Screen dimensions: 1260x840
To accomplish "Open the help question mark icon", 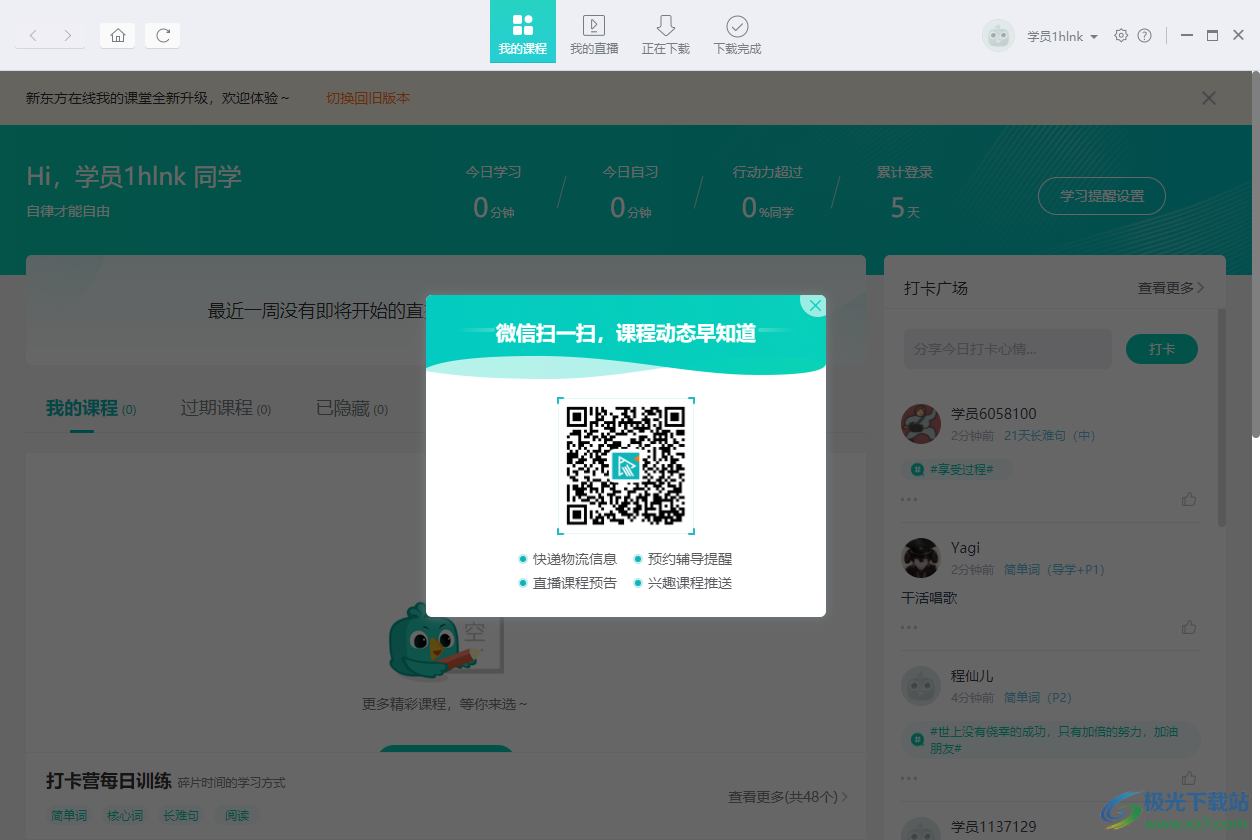I will coord(1145,36).
